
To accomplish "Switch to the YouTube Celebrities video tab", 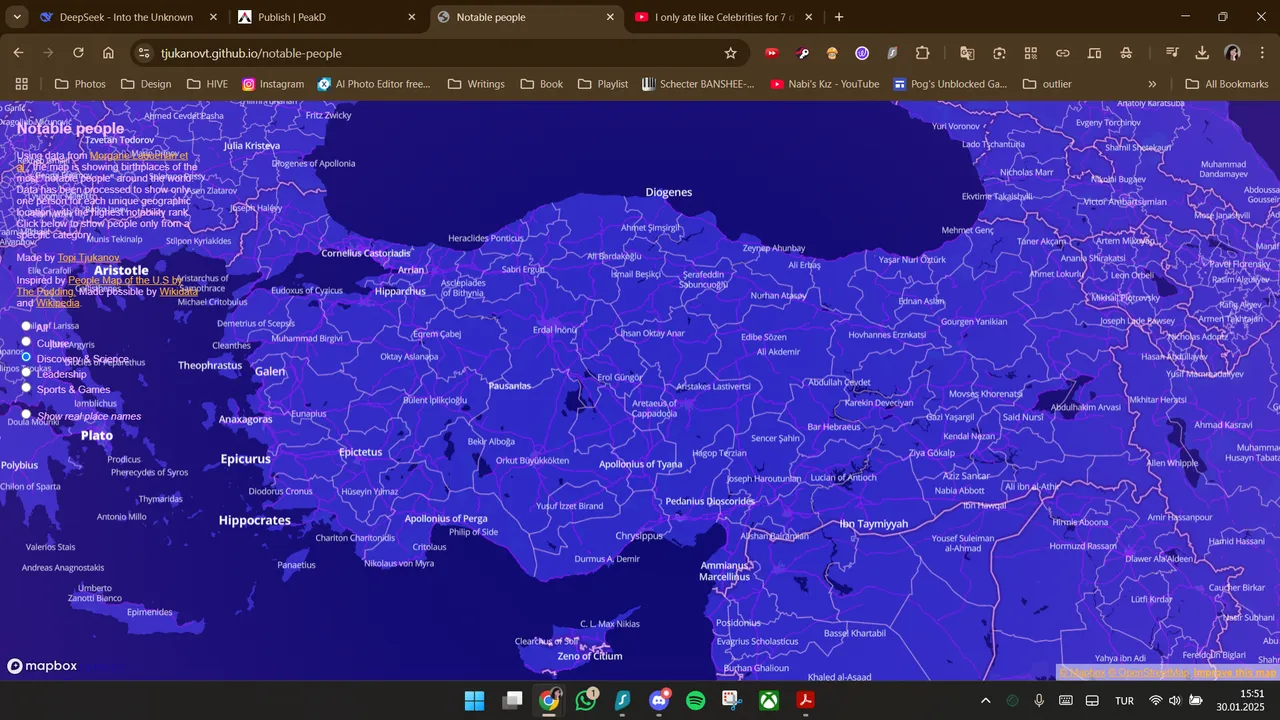I will pos(724,17).
